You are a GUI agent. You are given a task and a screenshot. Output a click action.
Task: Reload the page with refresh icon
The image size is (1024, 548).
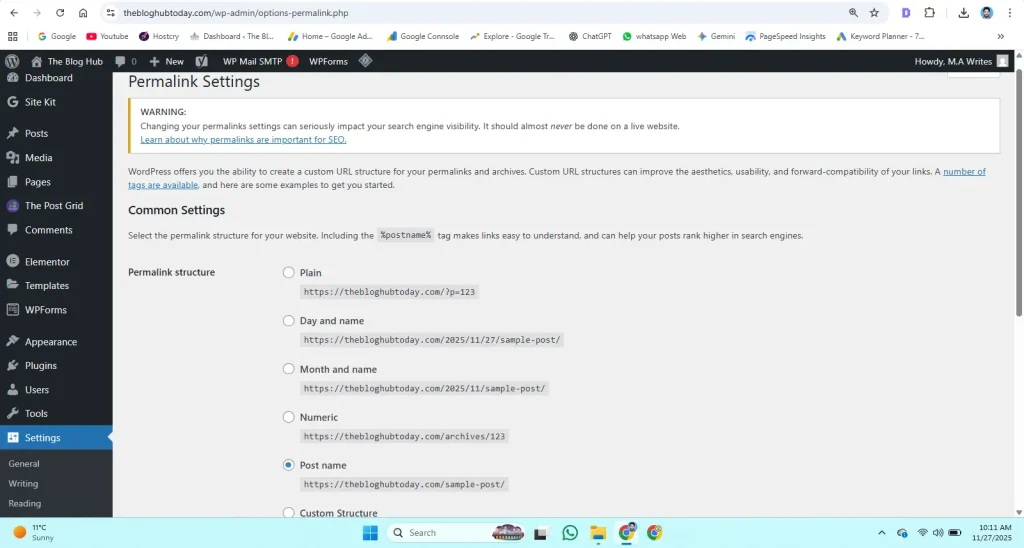[59, 12]
